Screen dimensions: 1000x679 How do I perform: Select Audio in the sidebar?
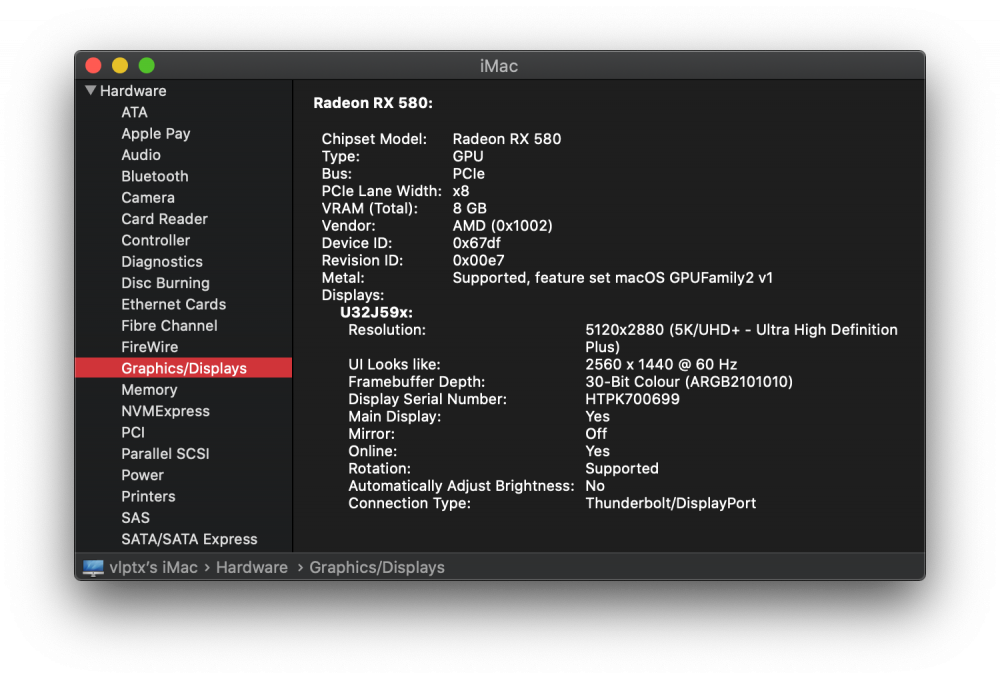[x=141, y=155]
